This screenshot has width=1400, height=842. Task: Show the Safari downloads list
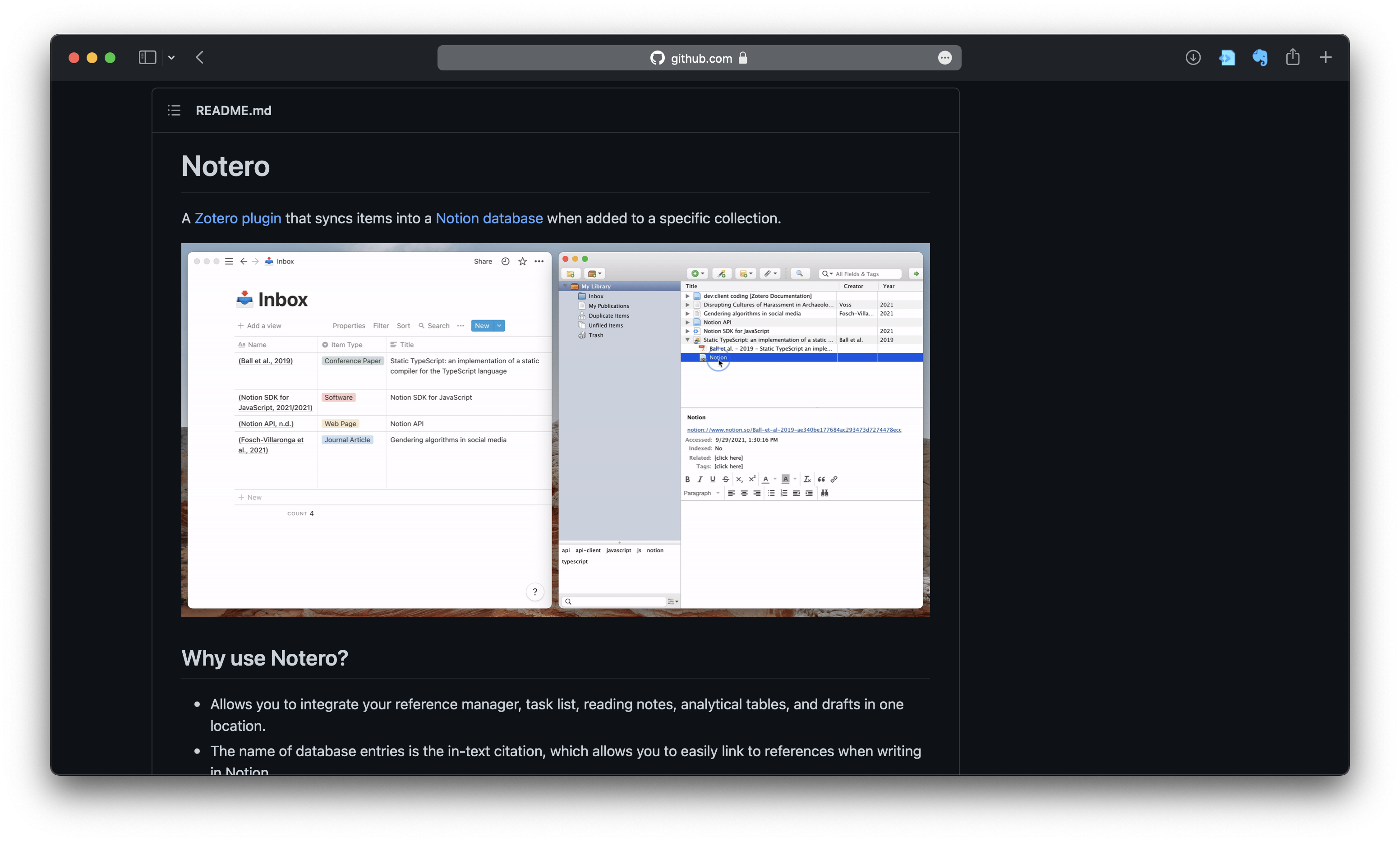click(x=1193, y=57)
